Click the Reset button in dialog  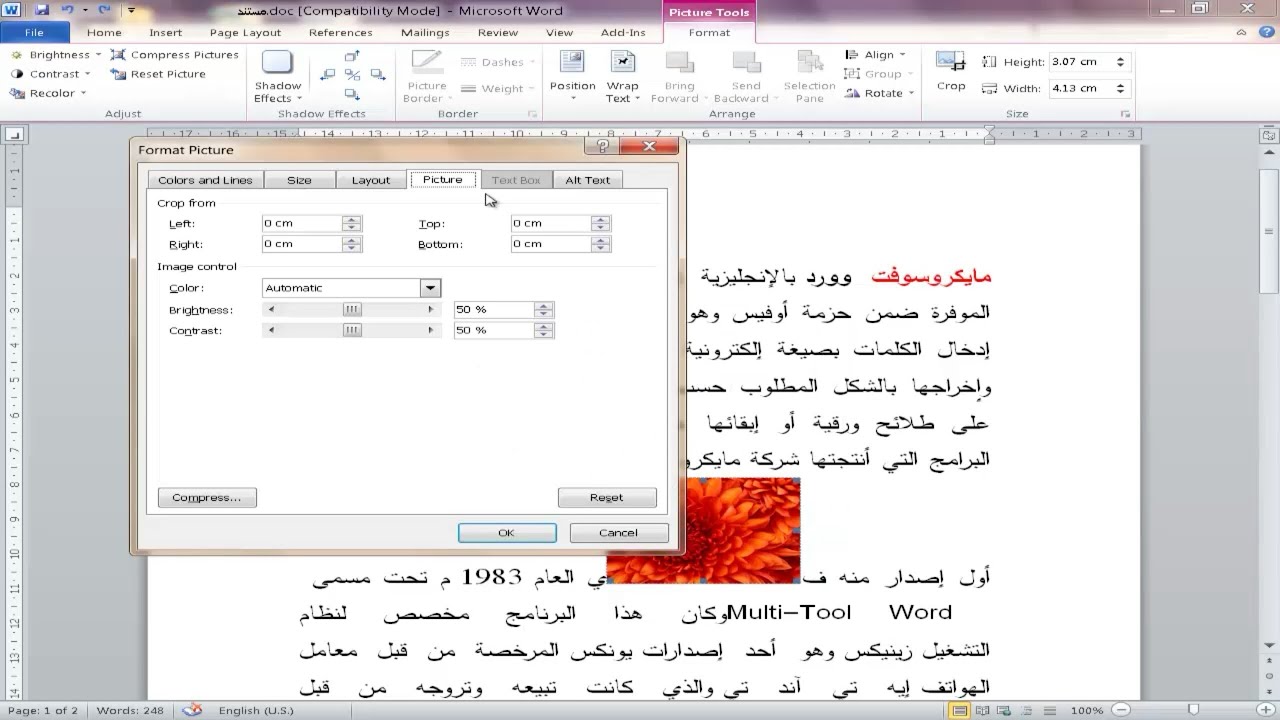click(607, 497)
